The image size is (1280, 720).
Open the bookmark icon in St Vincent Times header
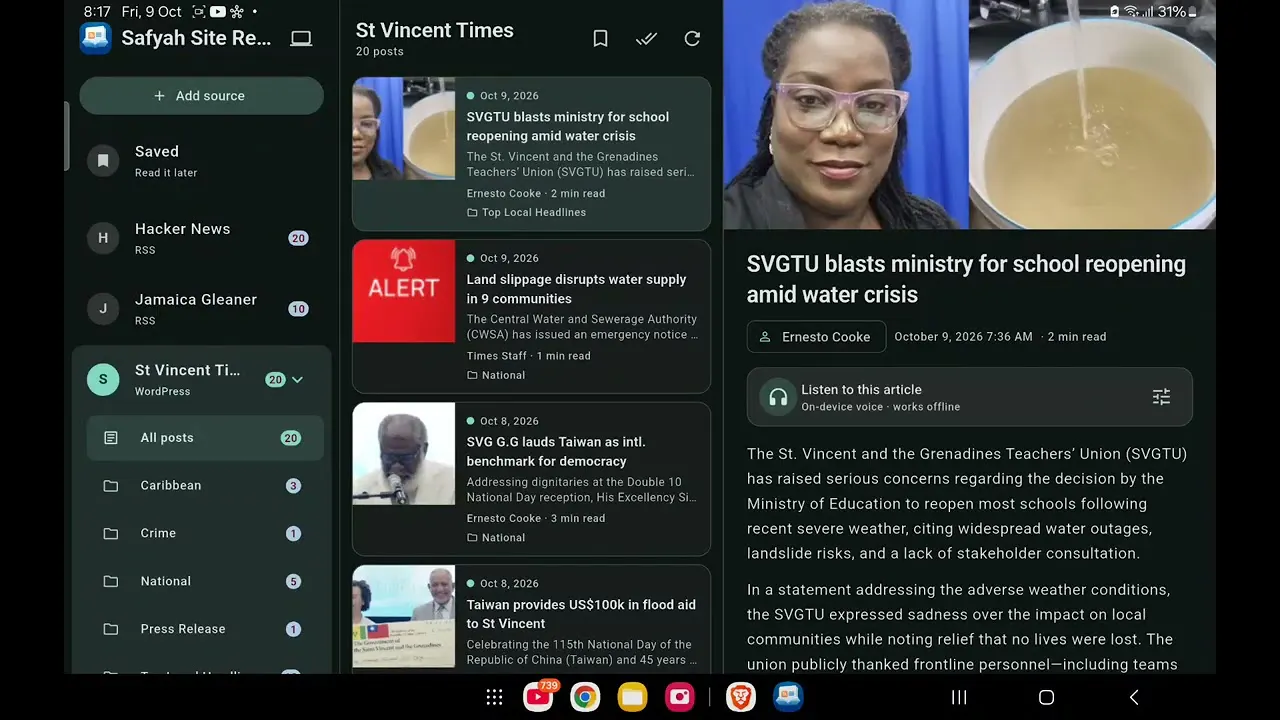[600, 39]
